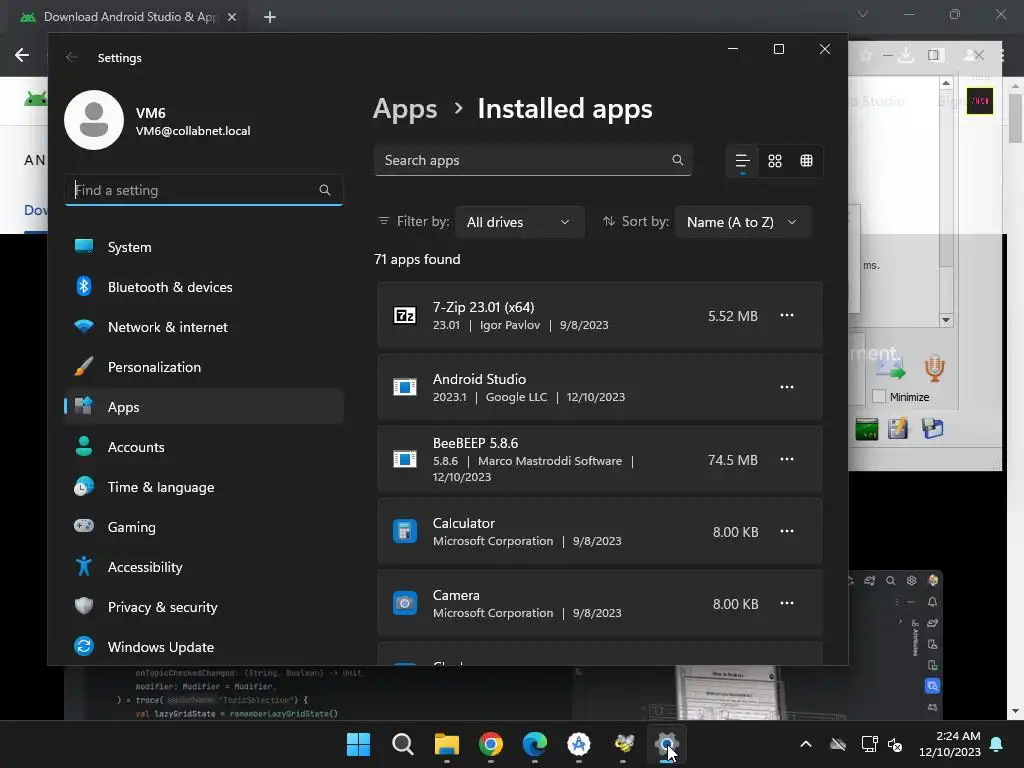Open the Windows Start menu
This screenshot has height=768, width=1024.
358,744
